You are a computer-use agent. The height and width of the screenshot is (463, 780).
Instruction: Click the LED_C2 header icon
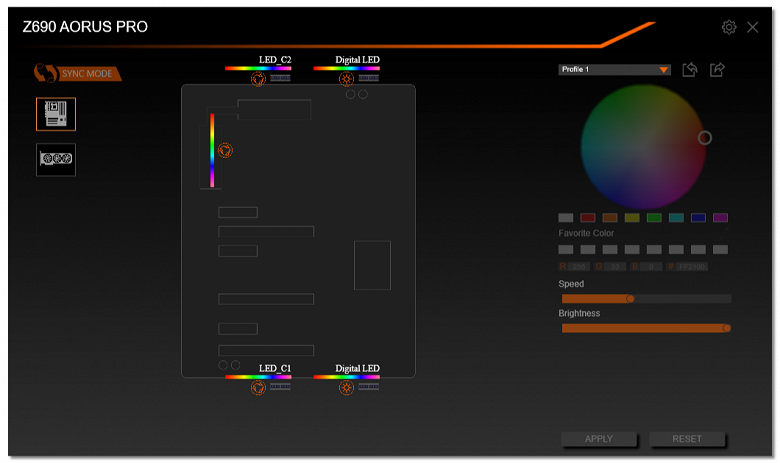[x=258, y=79]
